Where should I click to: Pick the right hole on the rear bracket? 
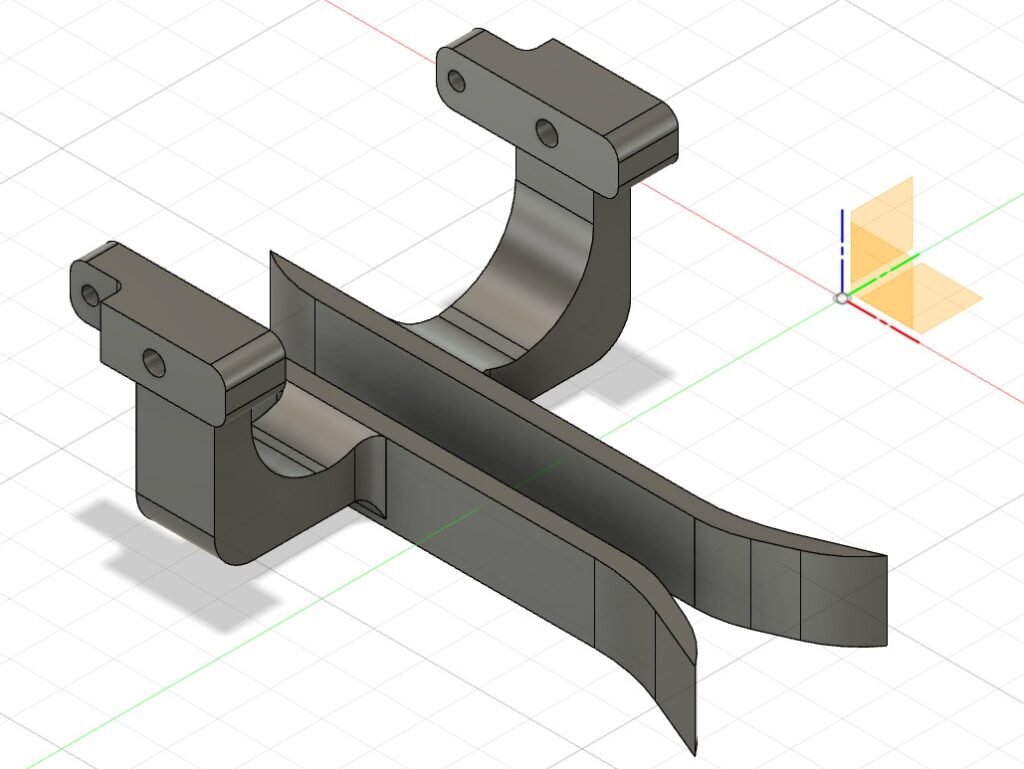click(546, 131)
